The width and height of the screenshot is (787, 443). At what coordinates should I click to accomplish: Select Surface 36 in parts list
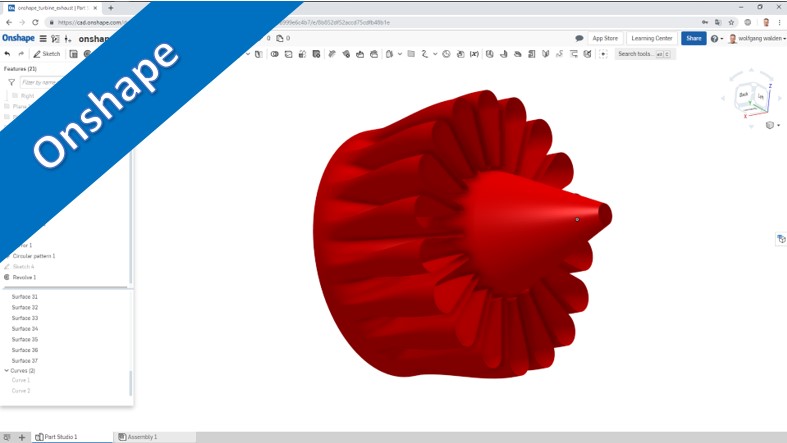25,350
